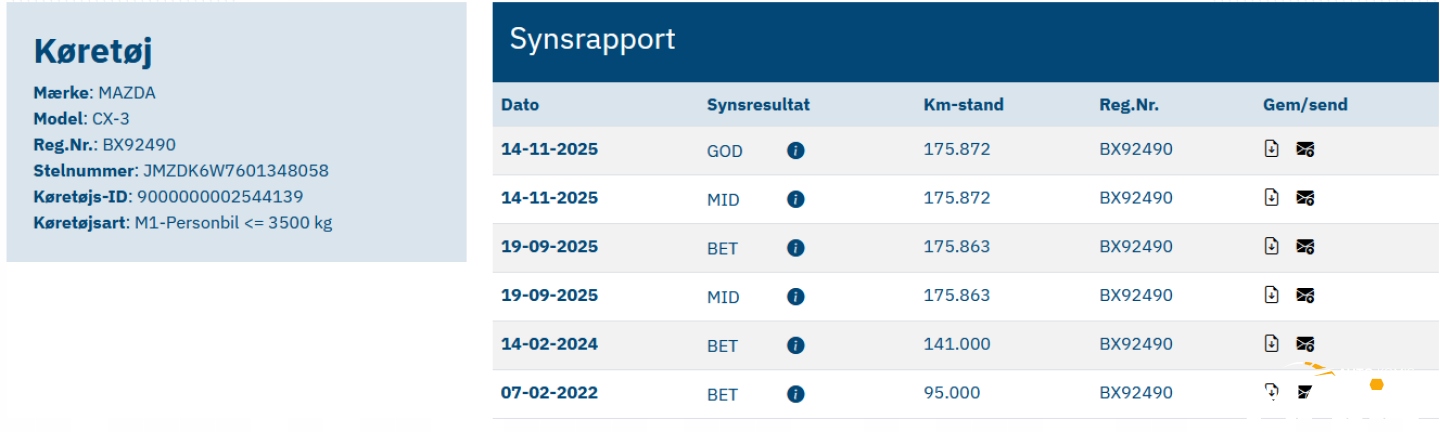
Task: Click the Km-stand column header
Action: 963,104
